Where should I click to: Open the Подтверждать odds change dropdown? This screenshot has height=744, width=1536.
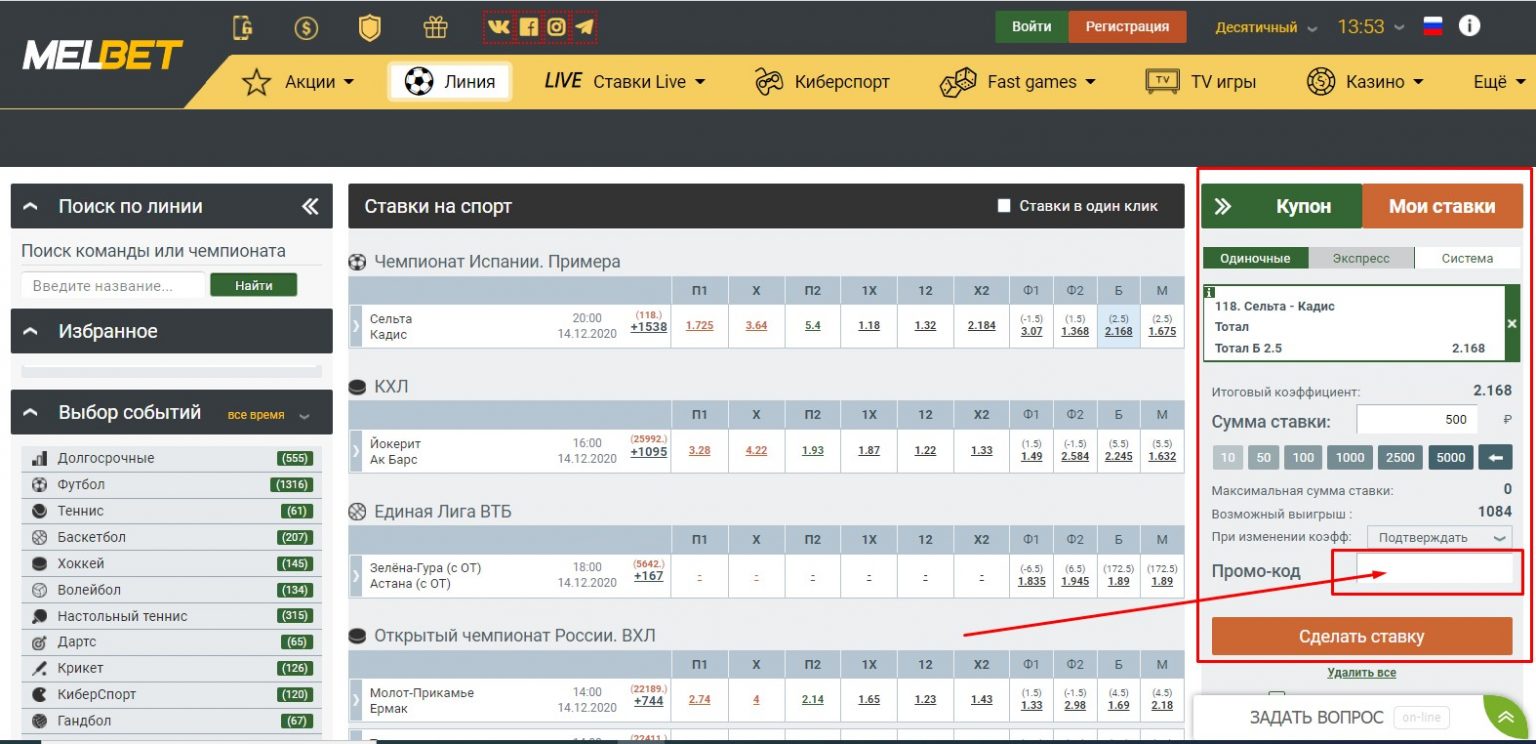coord(1439,537)
